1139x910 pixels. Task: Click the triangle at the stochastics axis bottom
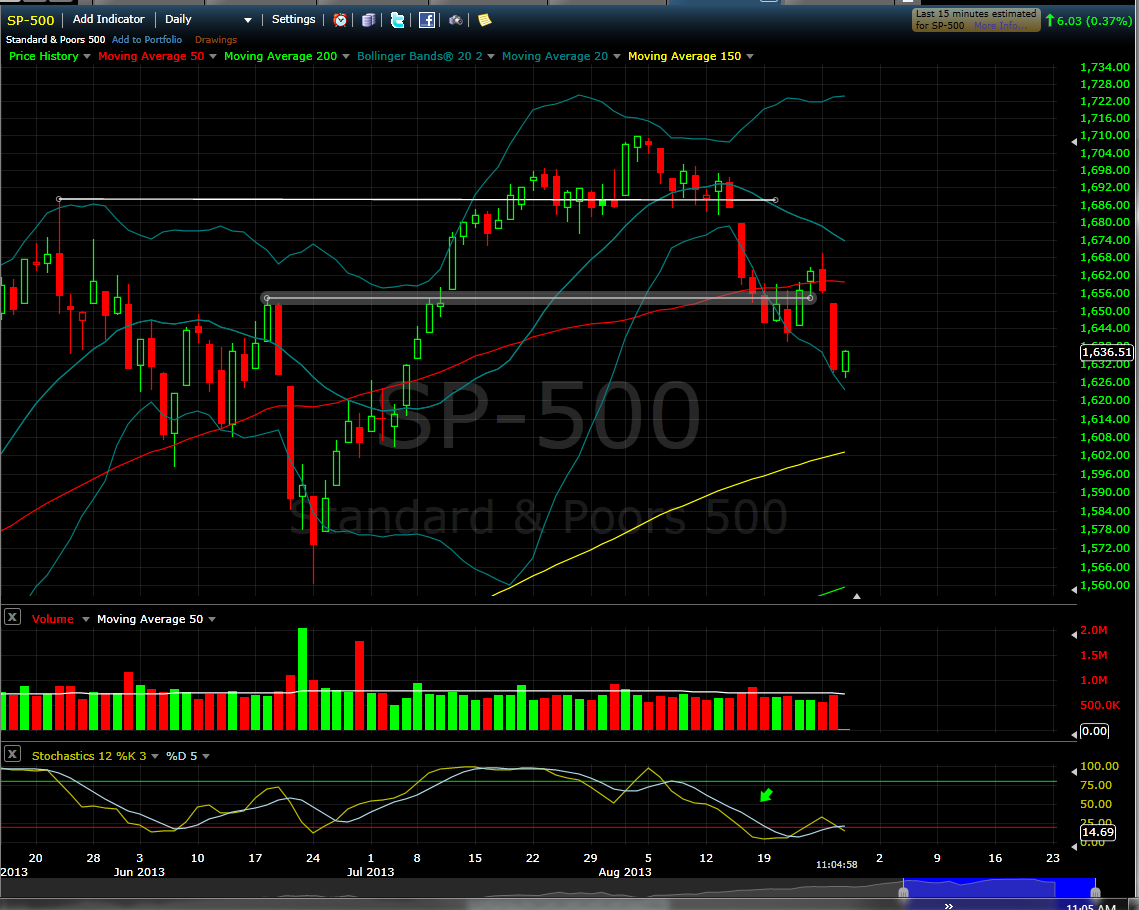pos(1074,847)
